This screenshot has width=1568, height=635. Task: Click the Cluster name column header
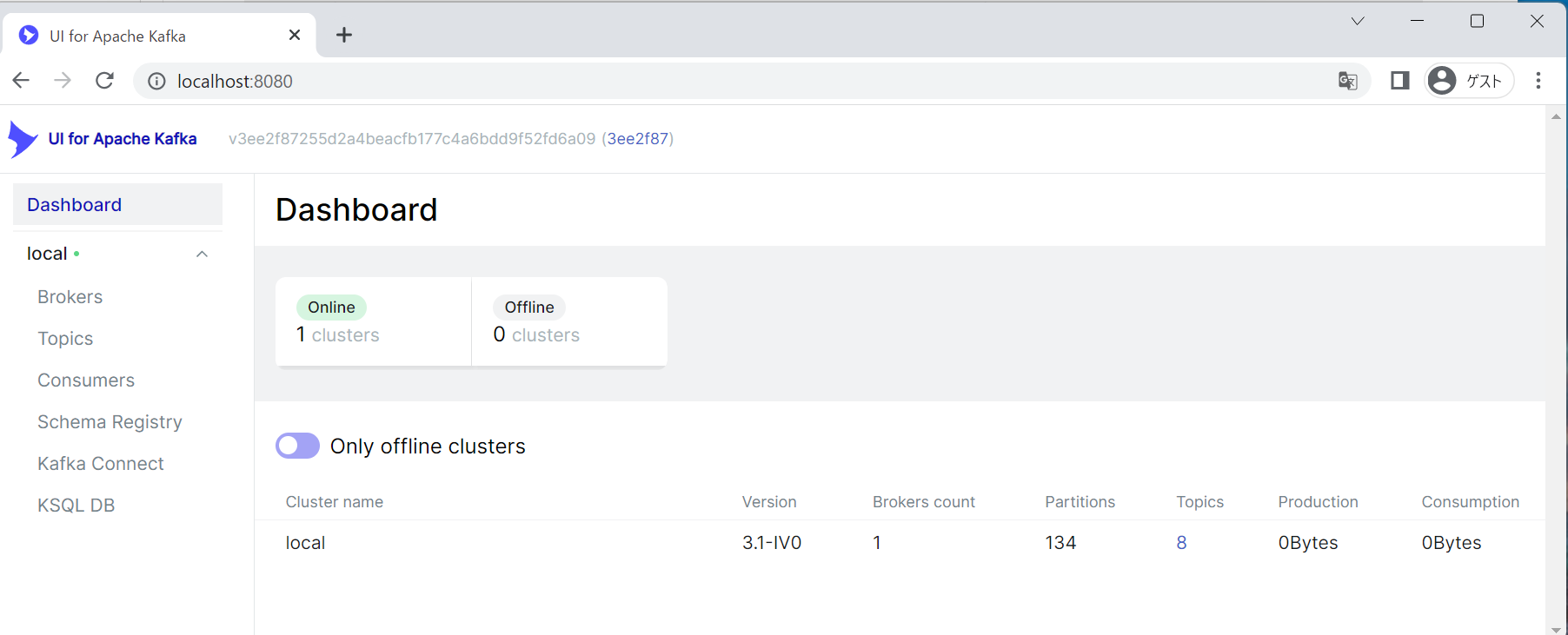(x=335, y=502)
